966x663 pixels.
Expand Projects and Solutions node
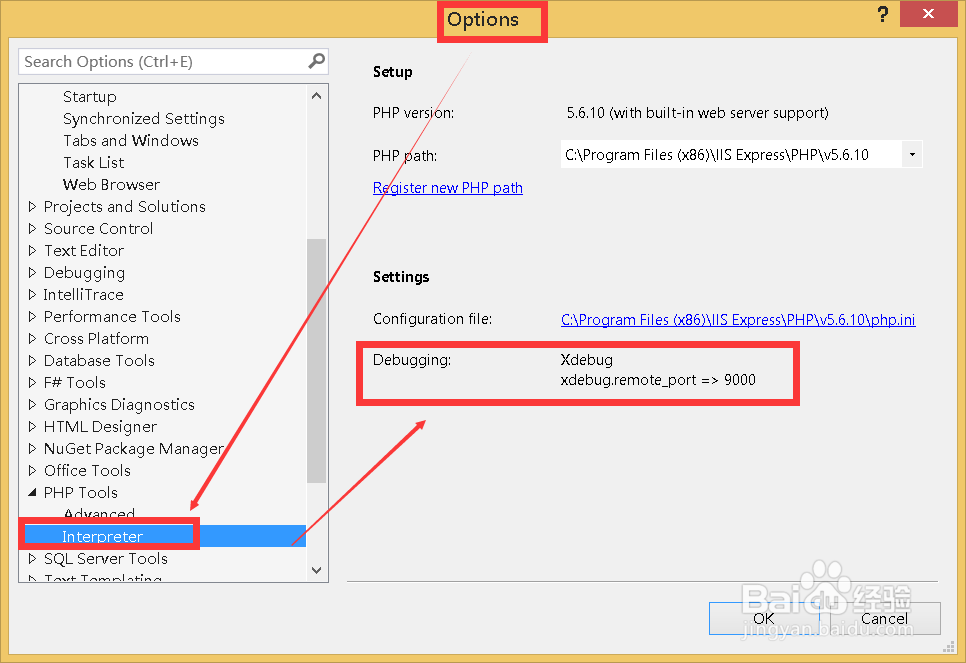pyautogui.click(x=33, y=206)
